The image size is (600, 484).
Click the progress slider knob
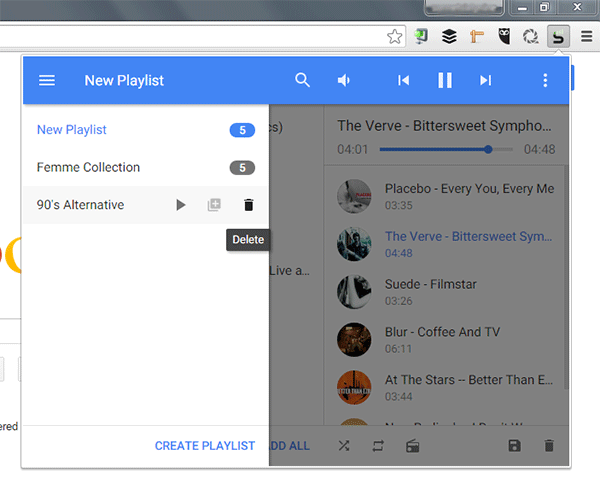(x=488, y=149)
